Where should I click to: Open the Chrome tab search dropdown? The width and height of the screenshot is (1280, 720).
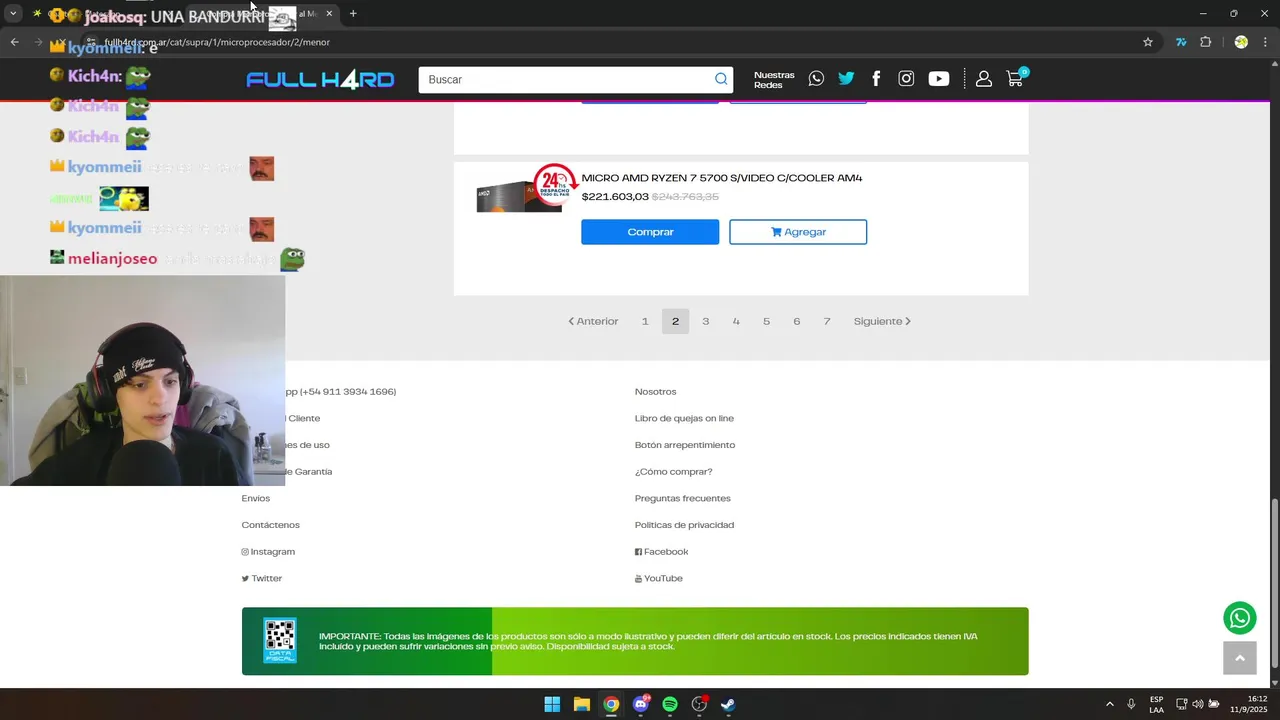(x=13, y=14)
